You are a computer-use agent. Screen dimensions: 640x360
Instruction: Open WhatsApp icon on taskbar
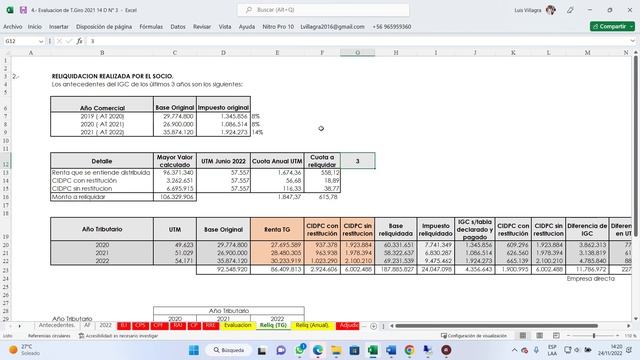300,350
